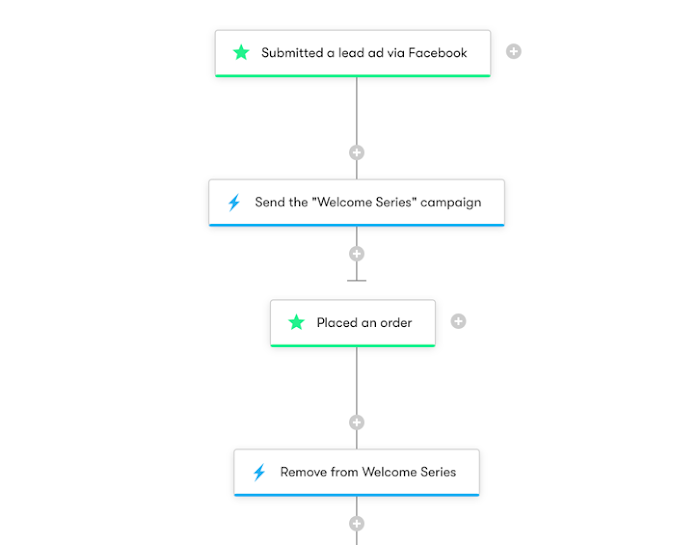The width and height of the screenshot is (700, 545).
Task: Click the green underline bar under Placed an order
Action: (353, 345)
